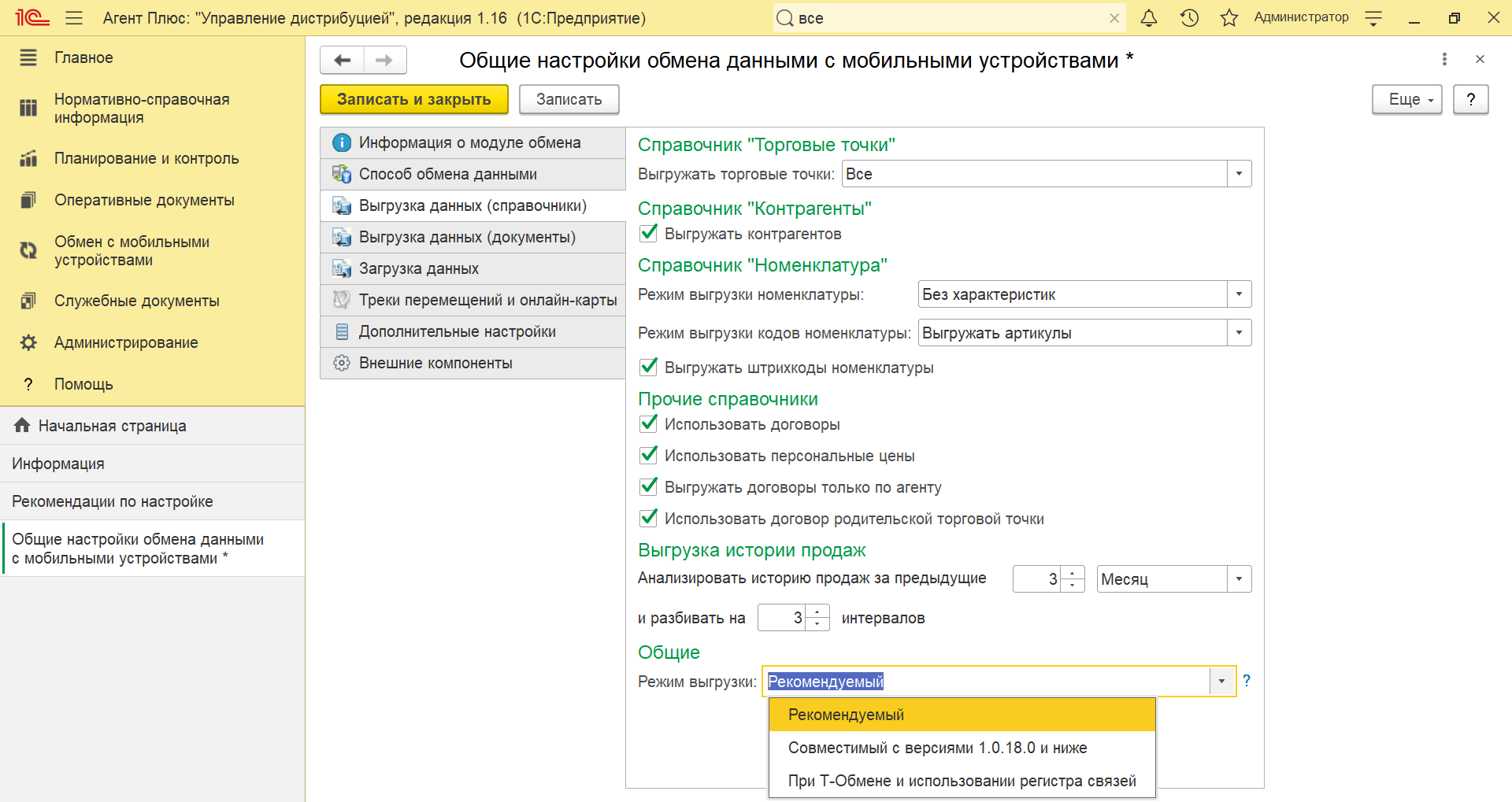Expand Выгружать торговые точки dropdown
The height and width of the screenshot is (802, 1512).
tap(1239, 174)
